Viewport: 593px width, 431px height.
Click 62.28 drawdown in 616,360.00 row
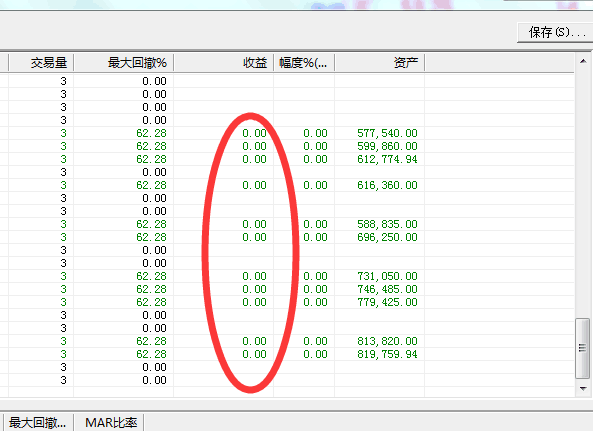151,185
